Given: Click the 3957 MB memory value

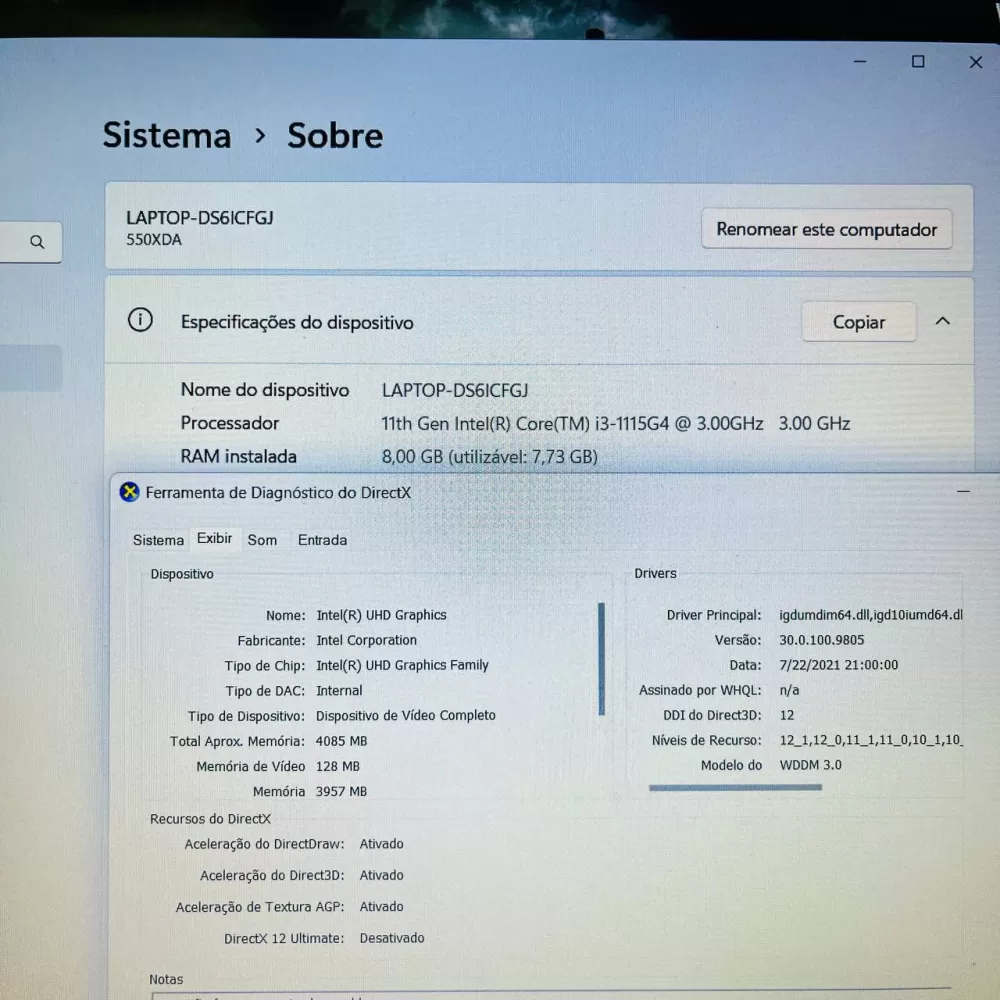Looking at the screenshot, I should click(x=341, y=791).
